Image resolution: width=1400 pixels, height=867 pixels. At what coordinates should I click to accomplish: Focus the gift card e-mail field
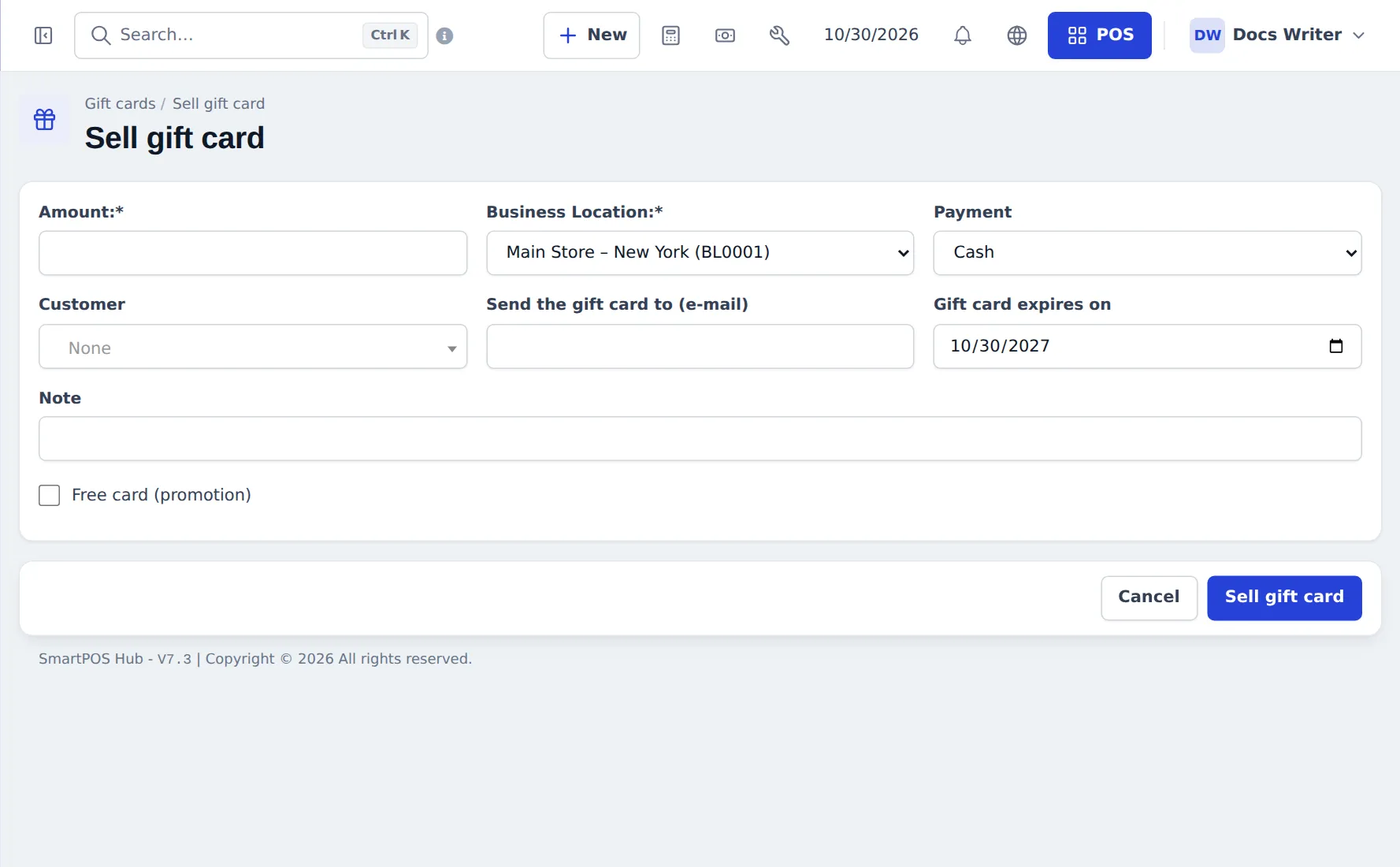(x=700, y=347)
